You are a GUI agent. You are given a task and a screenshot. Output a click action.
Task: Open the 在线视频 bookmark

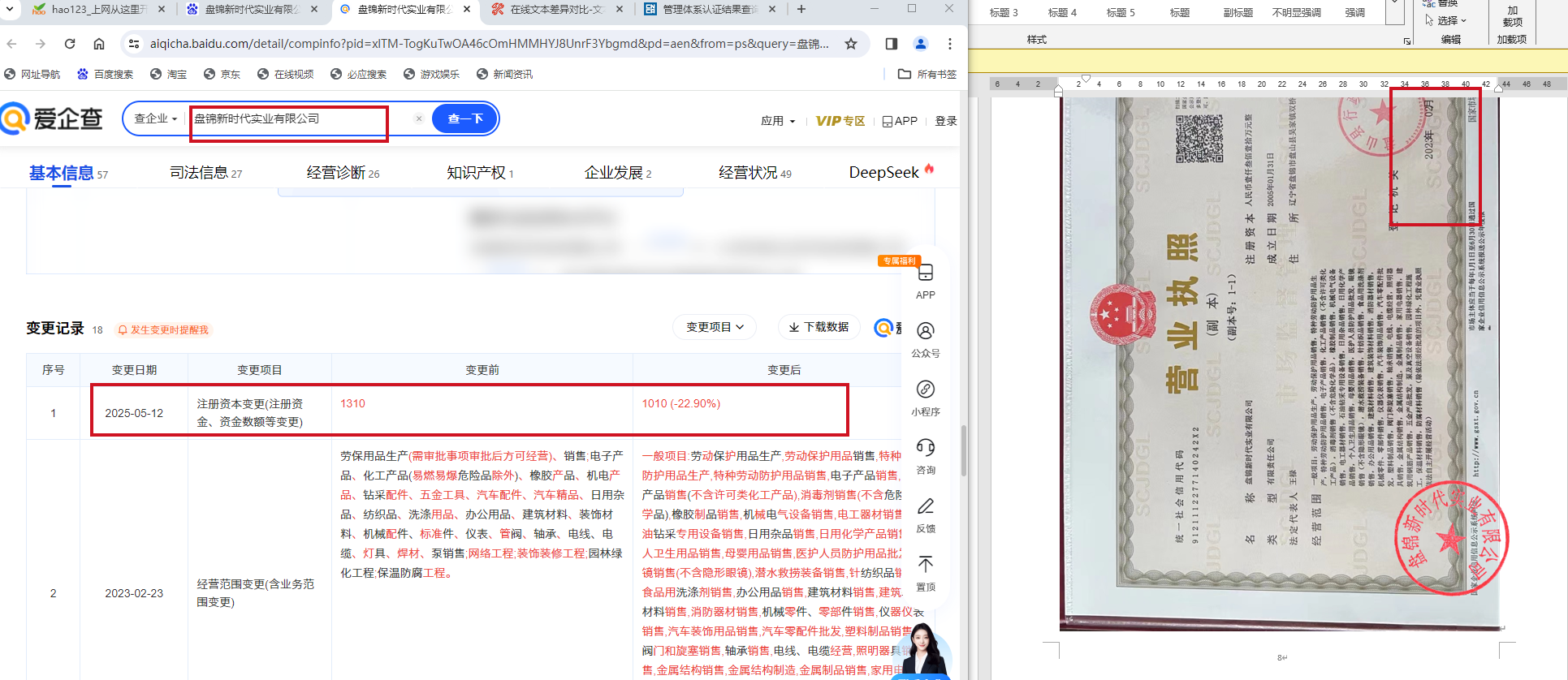point(285,74)
